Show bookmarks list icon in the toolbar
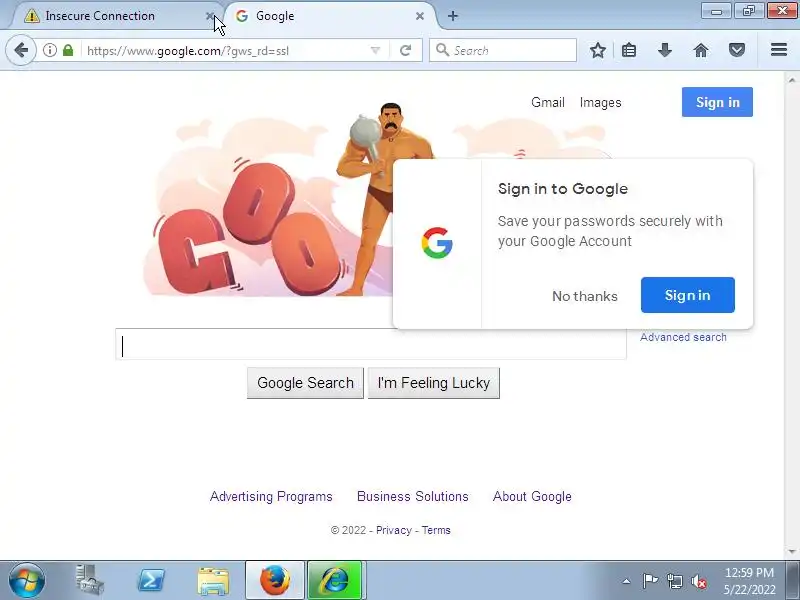This screenshot has height=600, width=800. coord(629,50)
